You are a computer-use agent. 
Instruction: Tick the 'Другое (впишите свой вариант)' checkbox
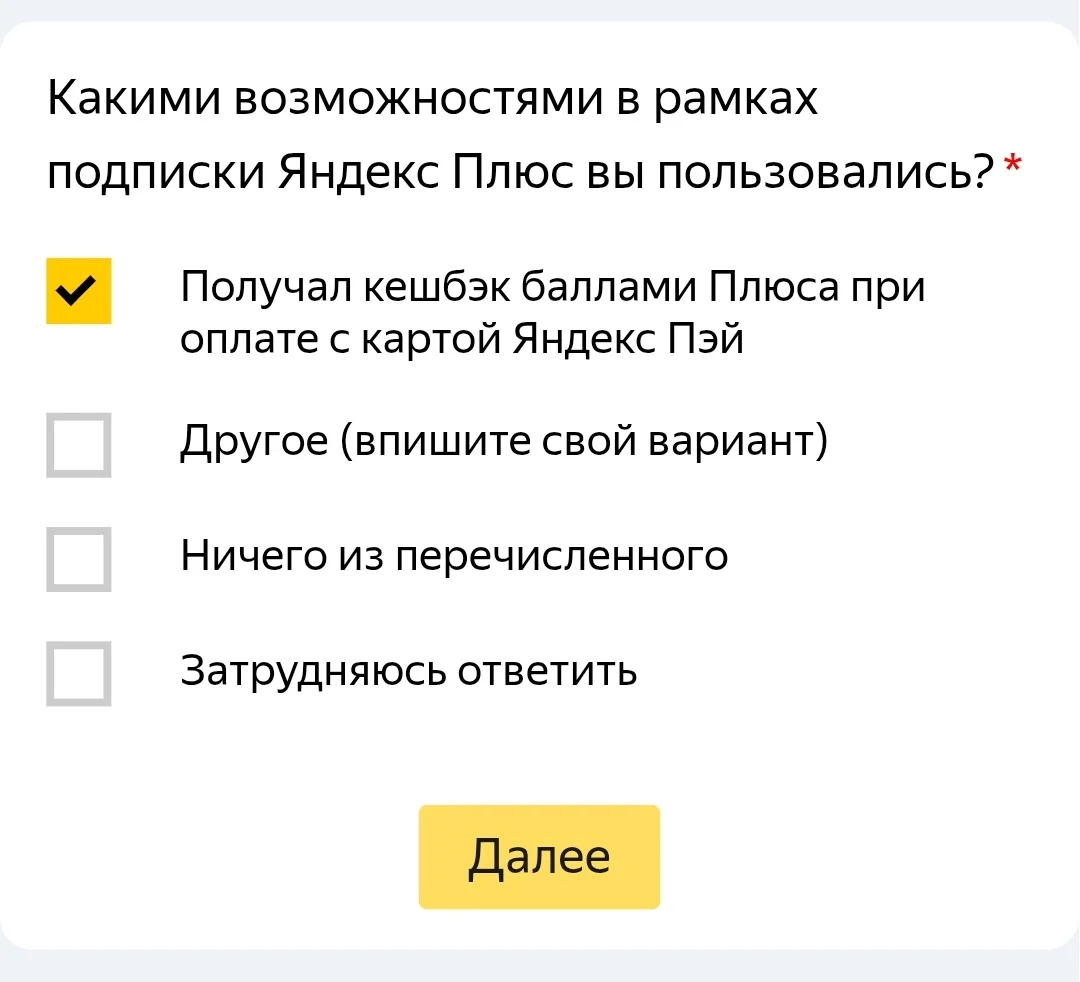pyautogui.click(x=79, y=445)
